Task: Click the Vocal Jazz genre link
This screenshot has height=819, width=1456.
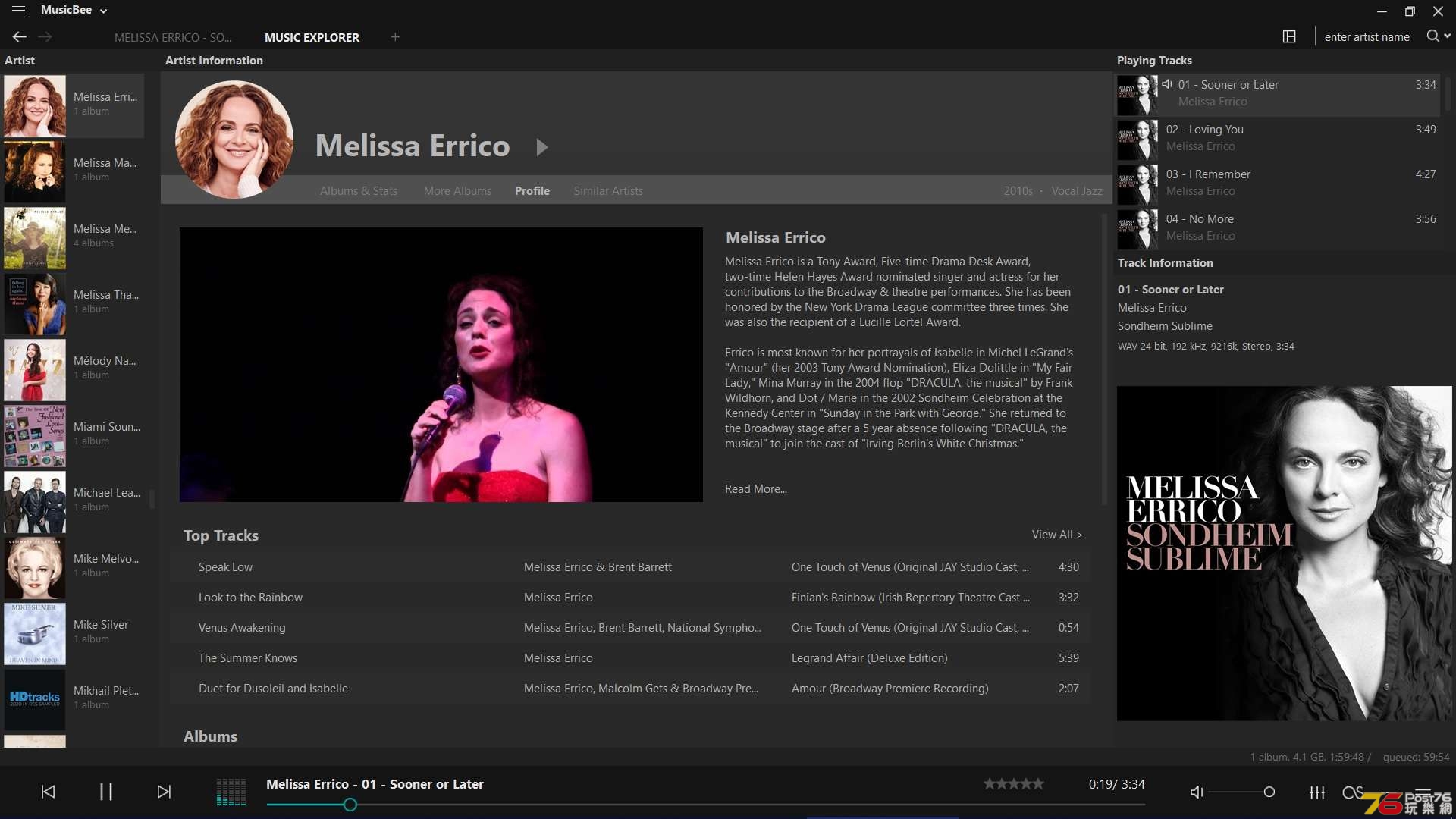Action: coord(1077,191)
